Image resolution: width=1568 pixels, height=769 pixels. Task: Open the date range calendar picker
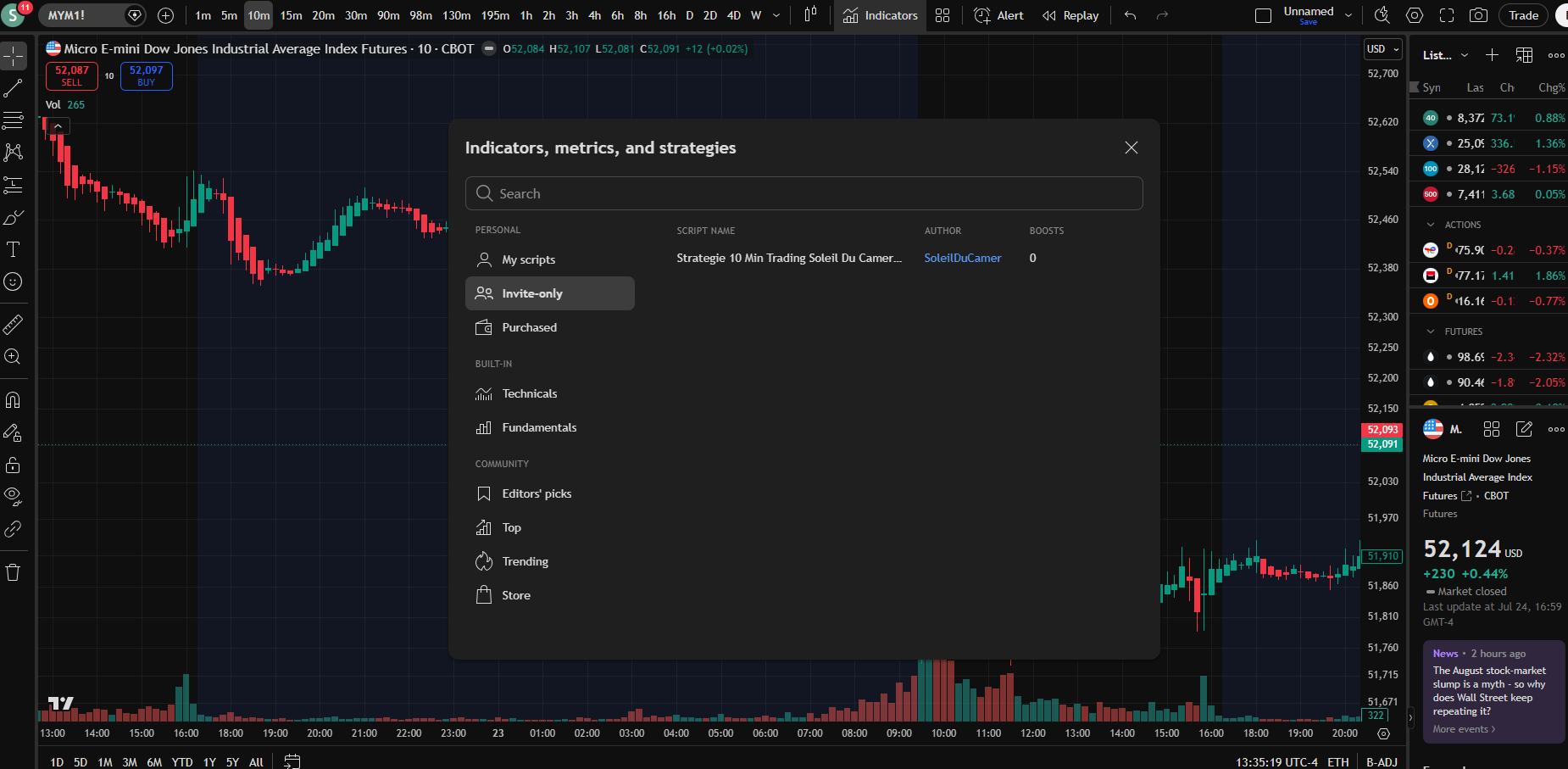click(x=292, y=761)
